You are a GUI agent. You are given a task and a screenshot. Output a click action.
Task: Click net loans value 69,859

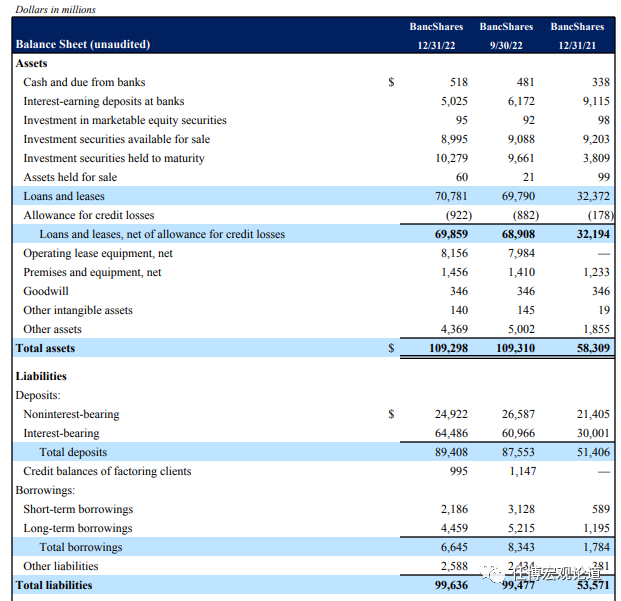pyautogui.click(x=451, y=234)
